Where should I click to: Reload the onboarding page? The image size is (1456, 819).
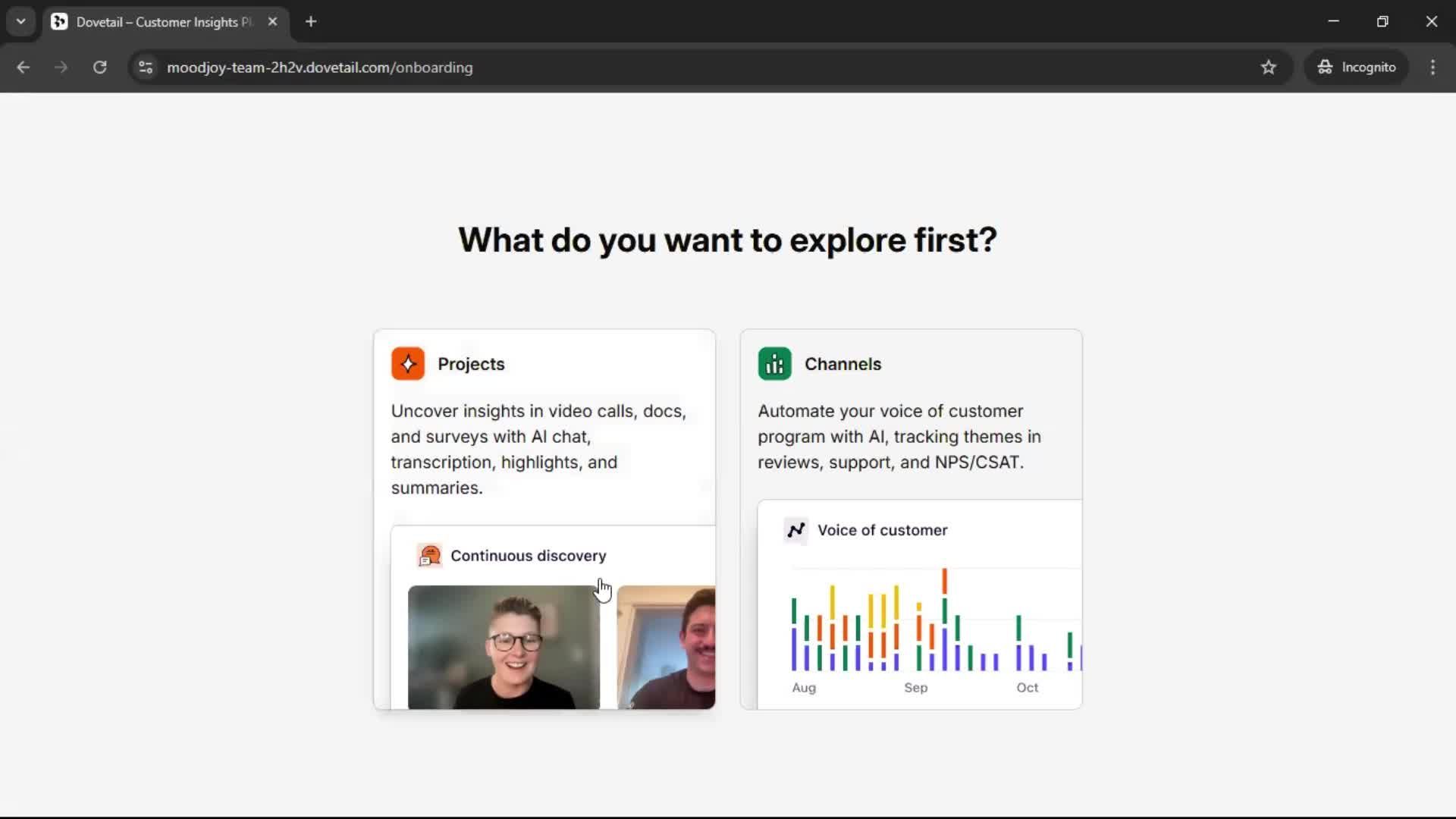click(99, 67)
